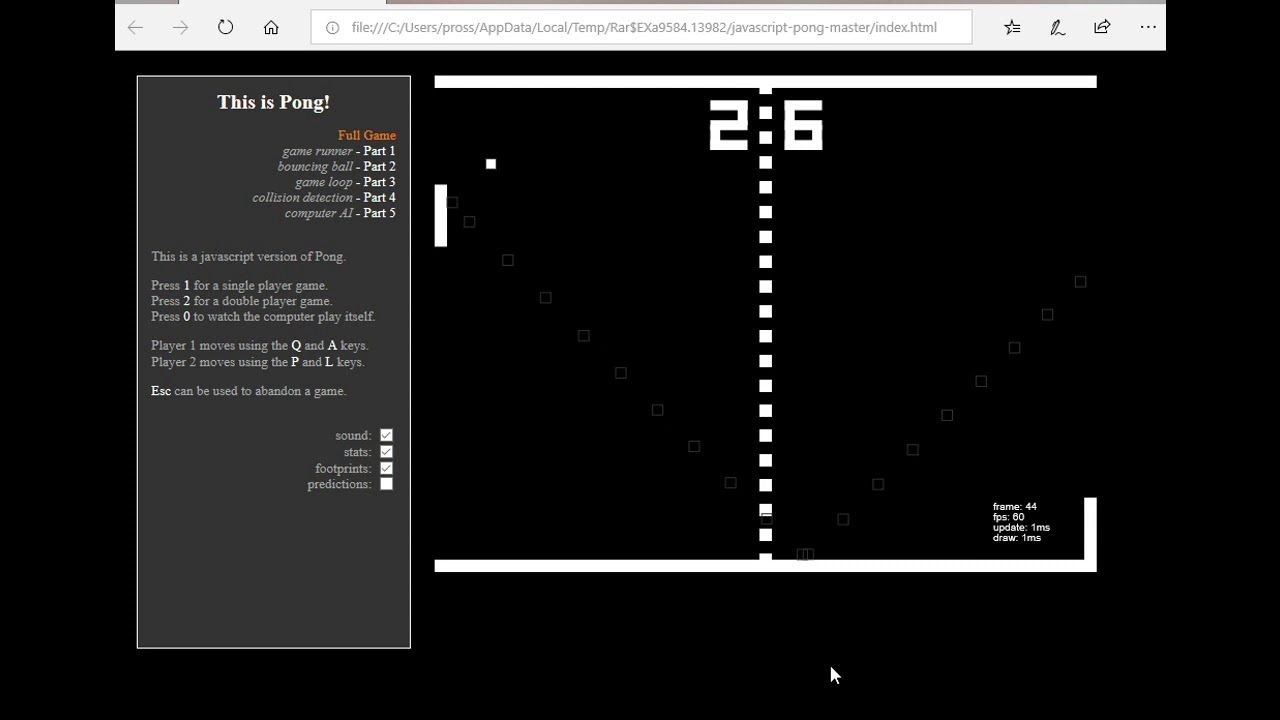Open the Full Game link
The height and width of the screenshot is (720, 1280).
click(x=367, y=135)
